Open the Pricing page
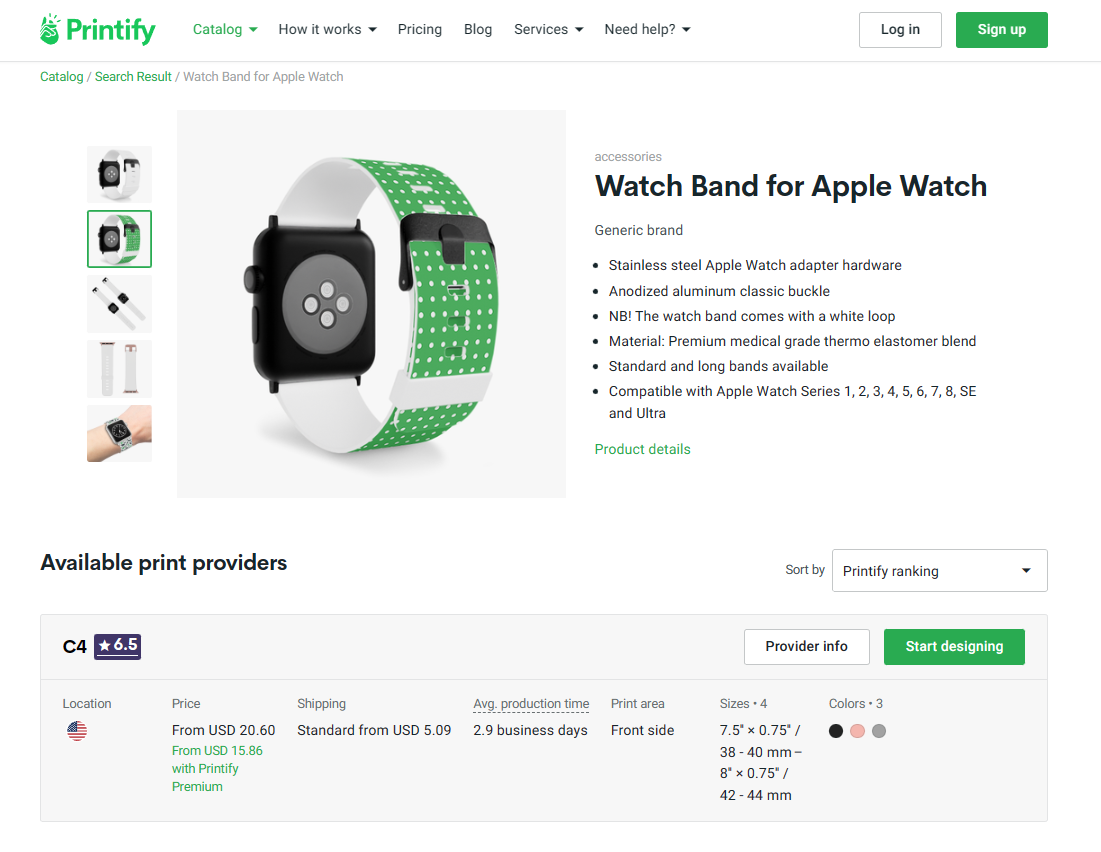Screen dimensions: 1101x852 [420, 30]
